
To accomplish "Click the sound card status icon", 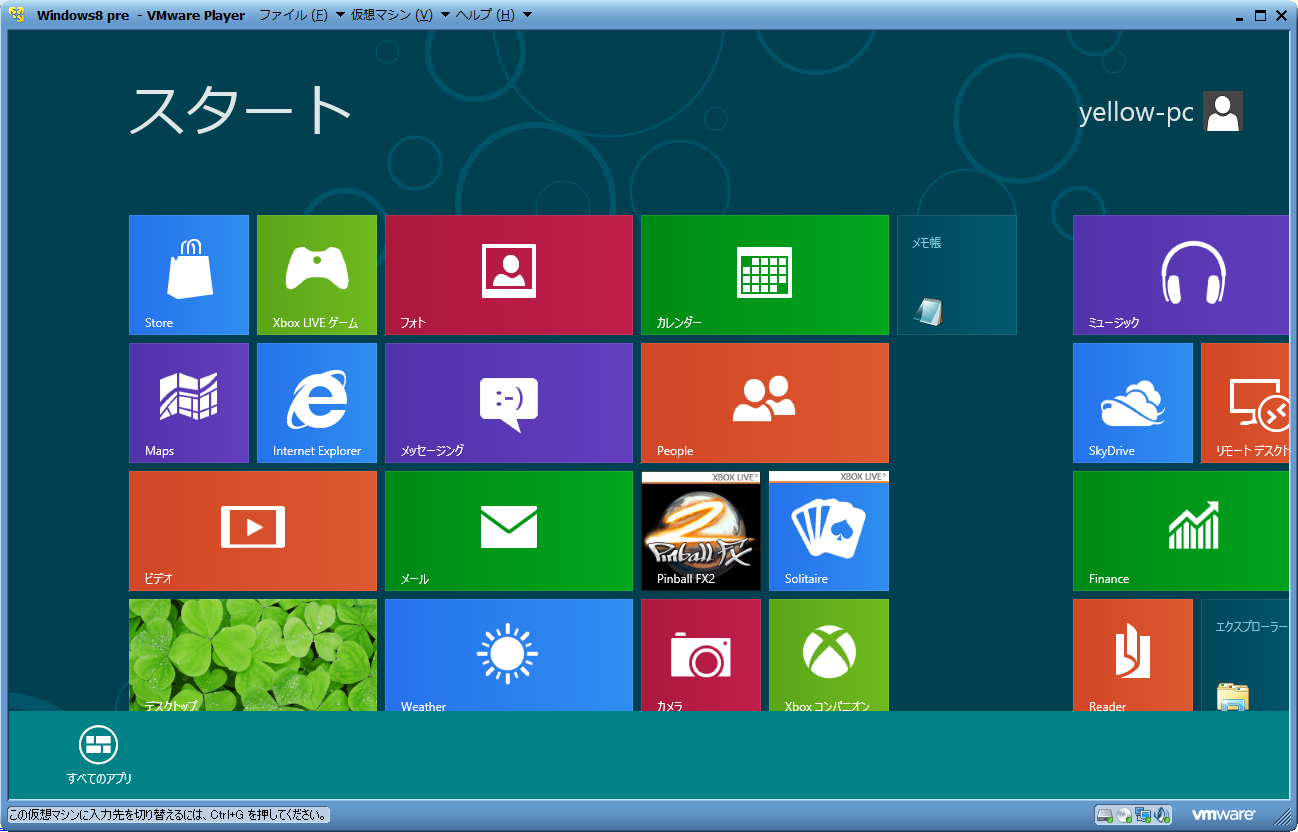I will tap(1161, 814).
